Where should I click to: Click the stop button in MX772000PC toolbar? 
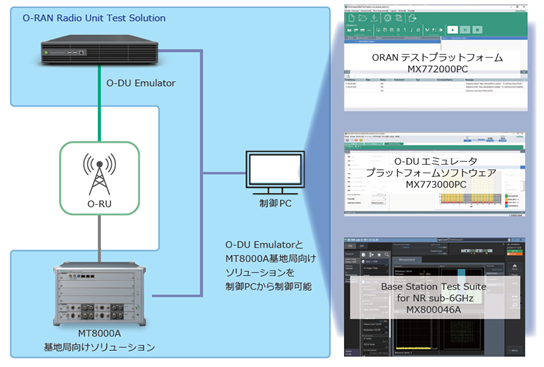click(x=477, y=30)
